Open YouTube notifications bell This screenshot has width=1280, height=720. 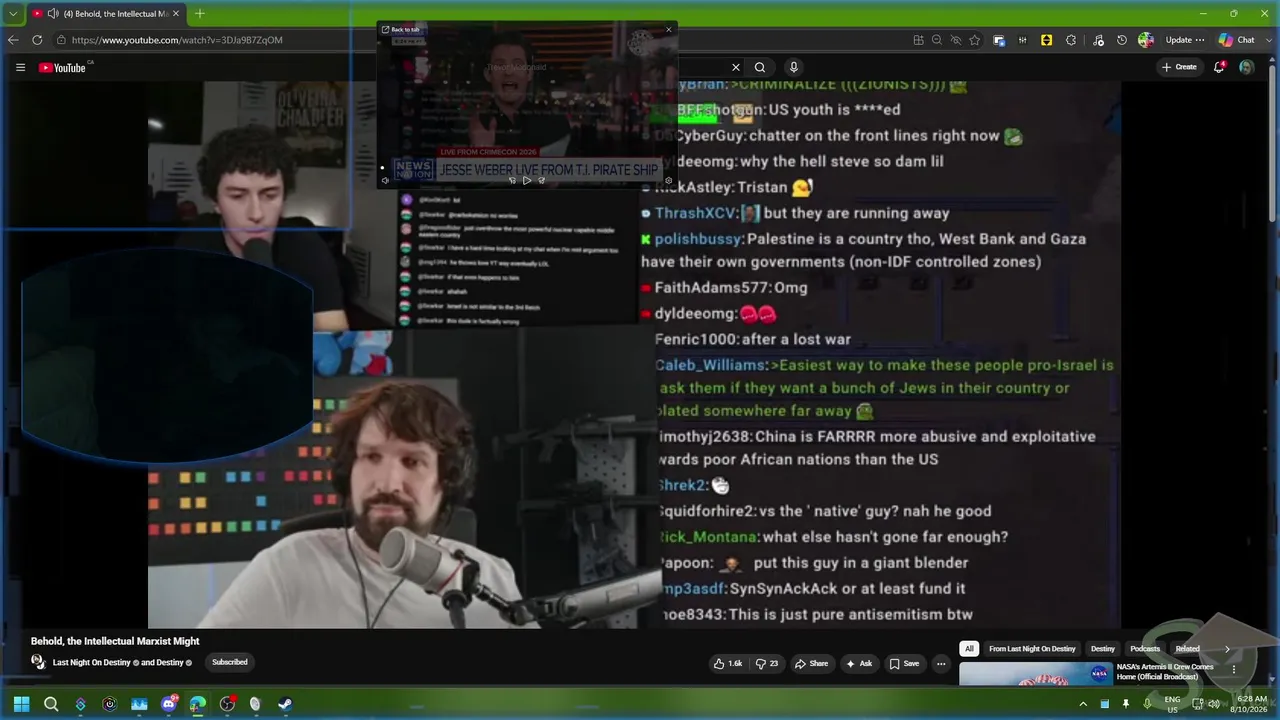pyautogui.click(x=1220, y=67)
